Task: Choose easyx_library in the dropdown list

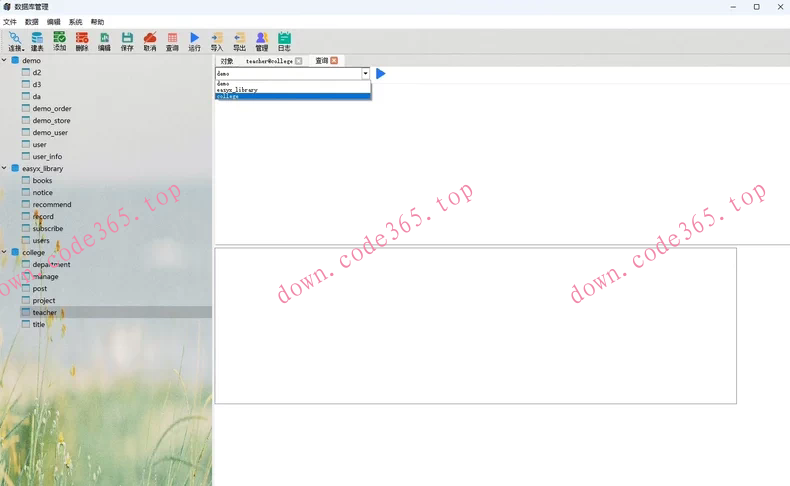Action: pyautogui.click(x=293, y=90)
